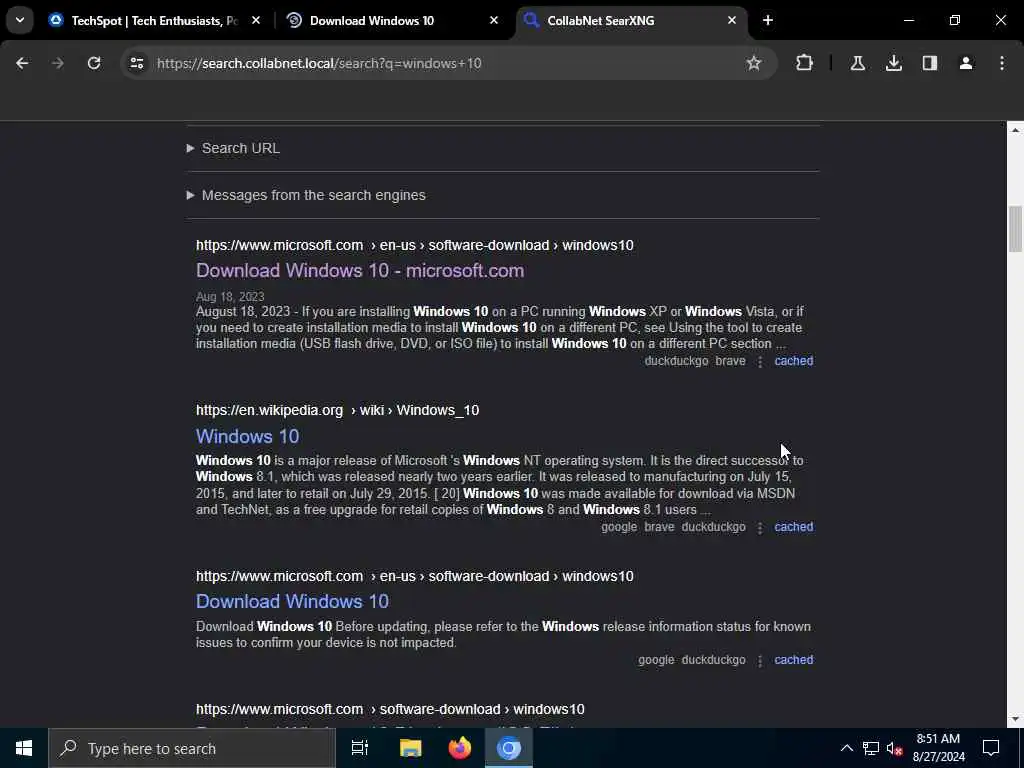
Task: Toggle the browser side panel
Action: coord(930,63)
